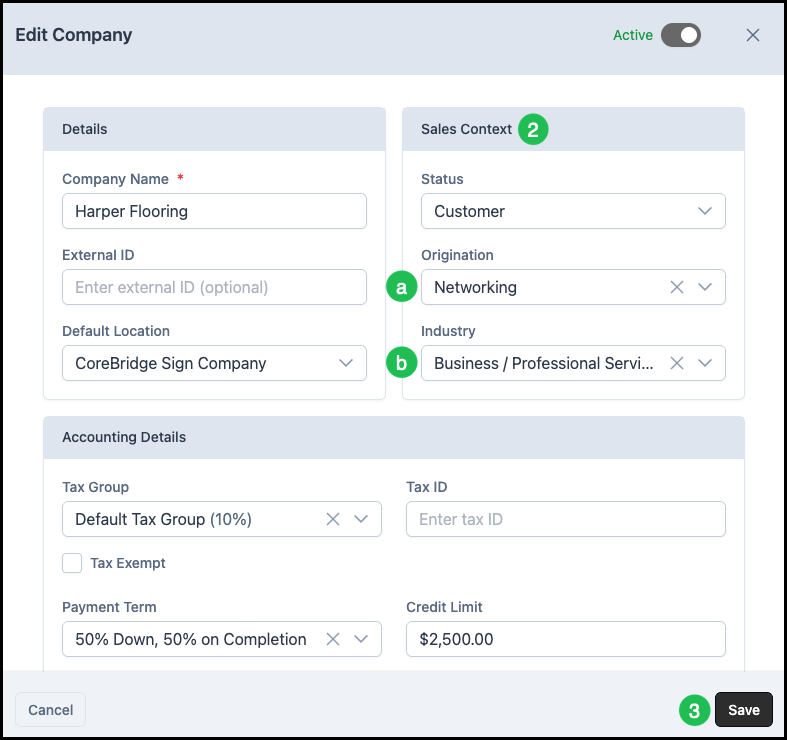
Task: Open the Default Location dropdown
Action: point(214,363)
